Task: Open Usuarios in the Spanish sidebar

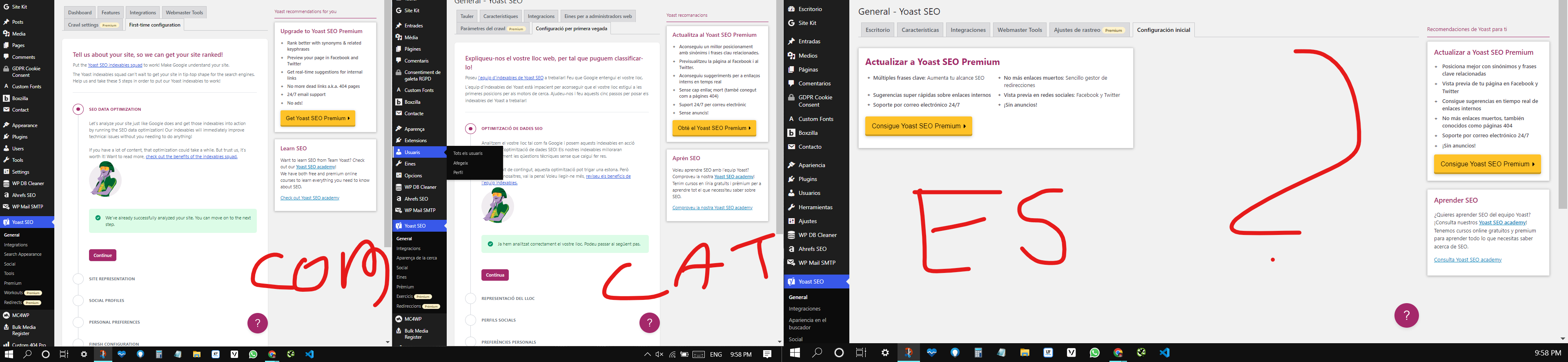Action: pos(810,193)
